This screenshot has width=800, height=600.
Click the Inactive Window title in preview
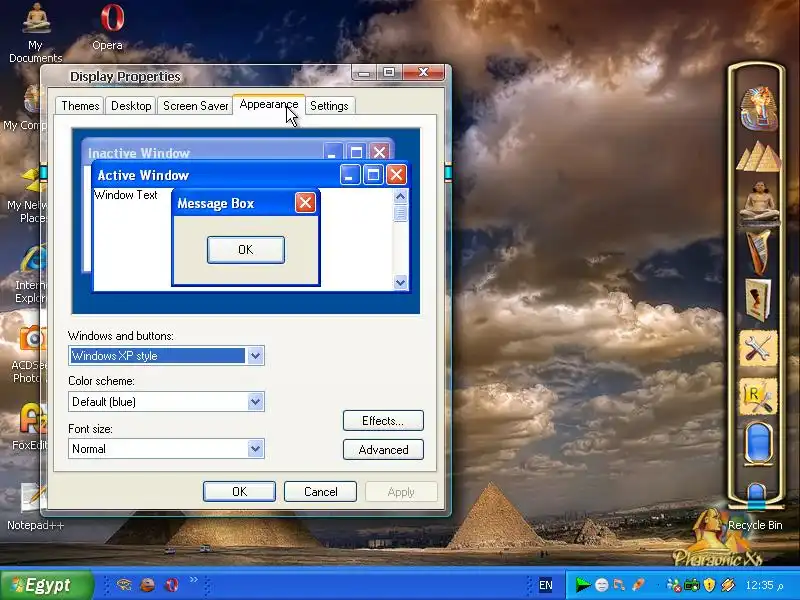139,153
